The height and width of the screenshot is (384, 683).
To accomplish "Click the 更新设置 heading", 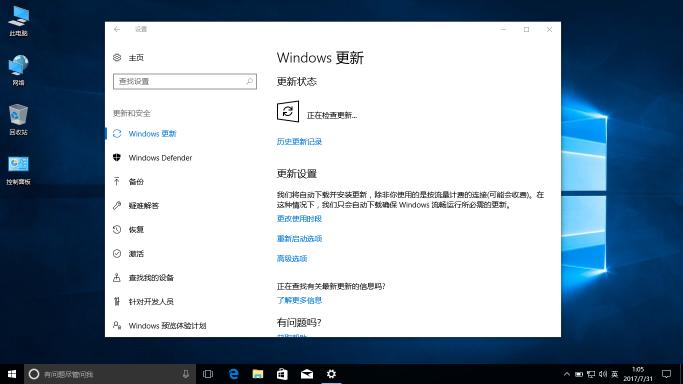I will (x=297, y=174).
